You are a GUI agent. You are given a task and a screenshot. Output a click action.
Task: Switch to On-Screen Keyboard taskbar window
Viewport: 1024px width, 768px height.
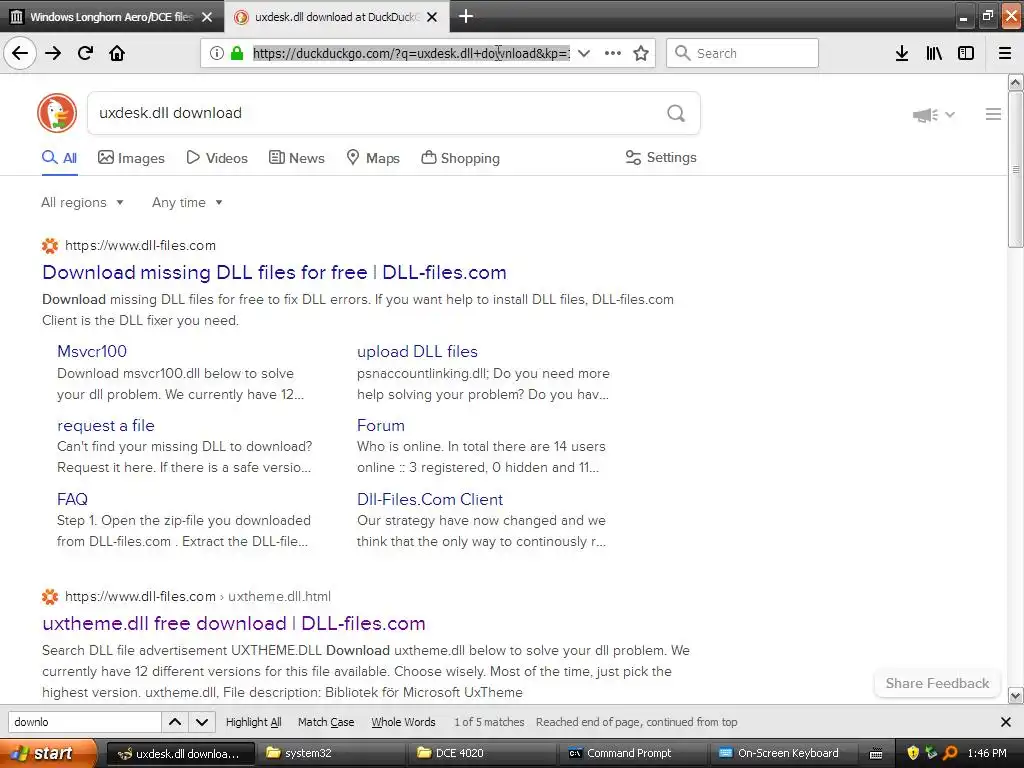click(x=784, y=753)
